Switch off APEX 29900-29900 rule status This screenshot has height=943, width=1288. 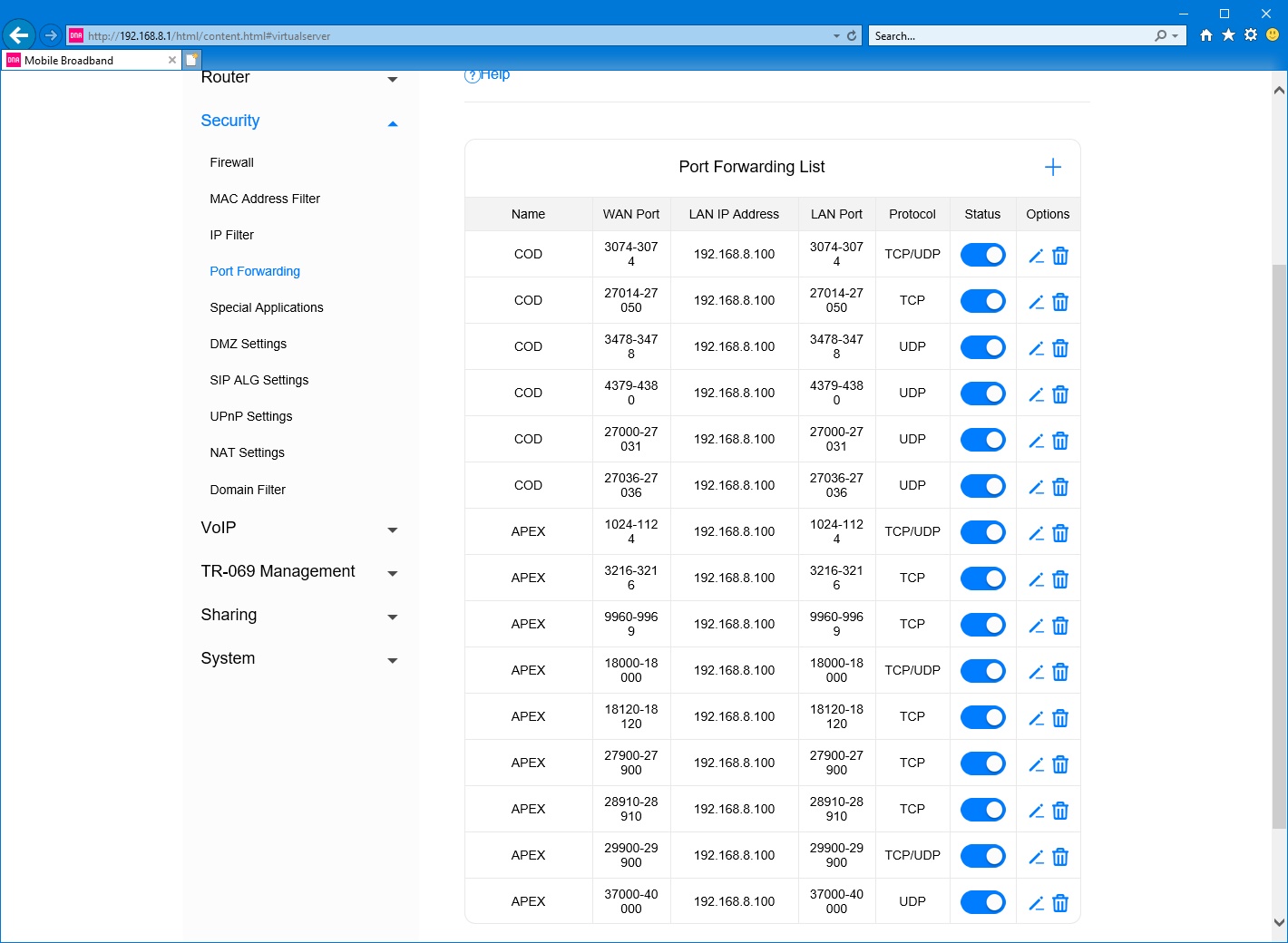tap(982, 856)
